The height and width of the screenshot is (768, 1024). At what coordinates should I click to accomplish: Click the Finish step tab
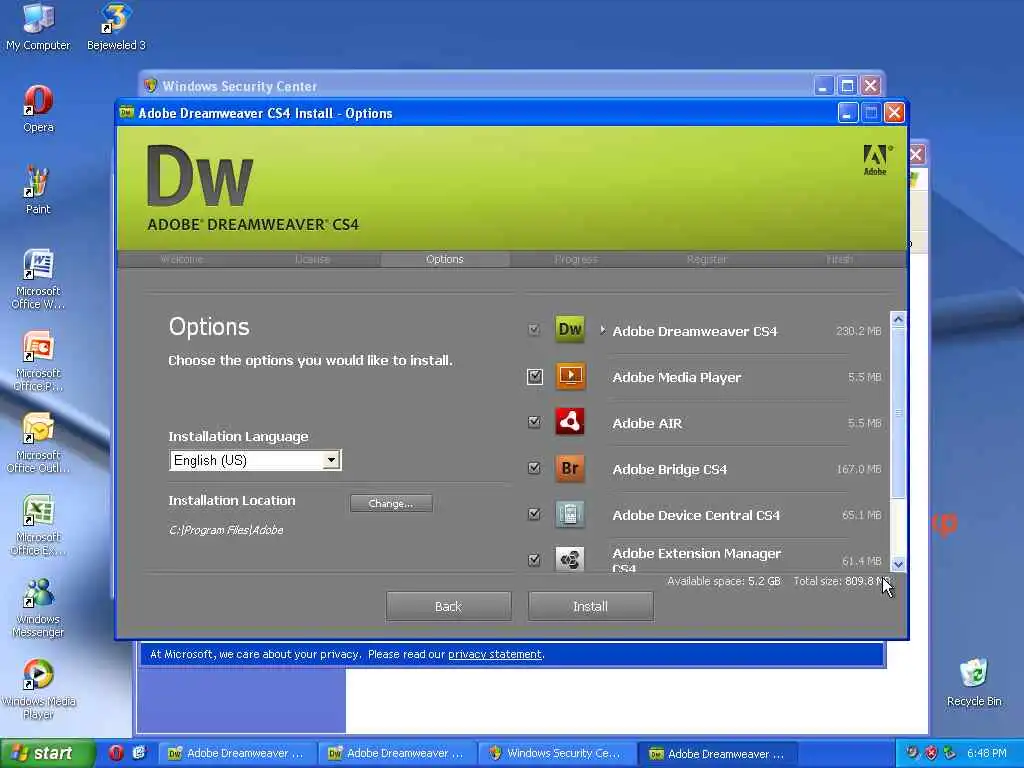click(839, 259)
